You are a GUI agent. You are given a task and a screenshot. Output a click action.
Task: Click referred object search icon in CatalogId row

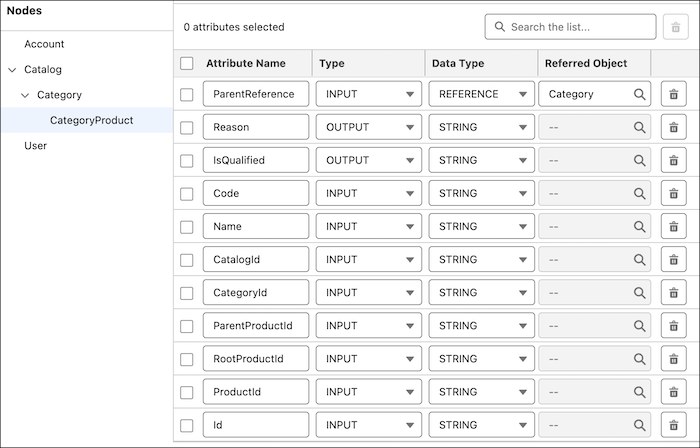pyautogui.click(x=639, y=259)
